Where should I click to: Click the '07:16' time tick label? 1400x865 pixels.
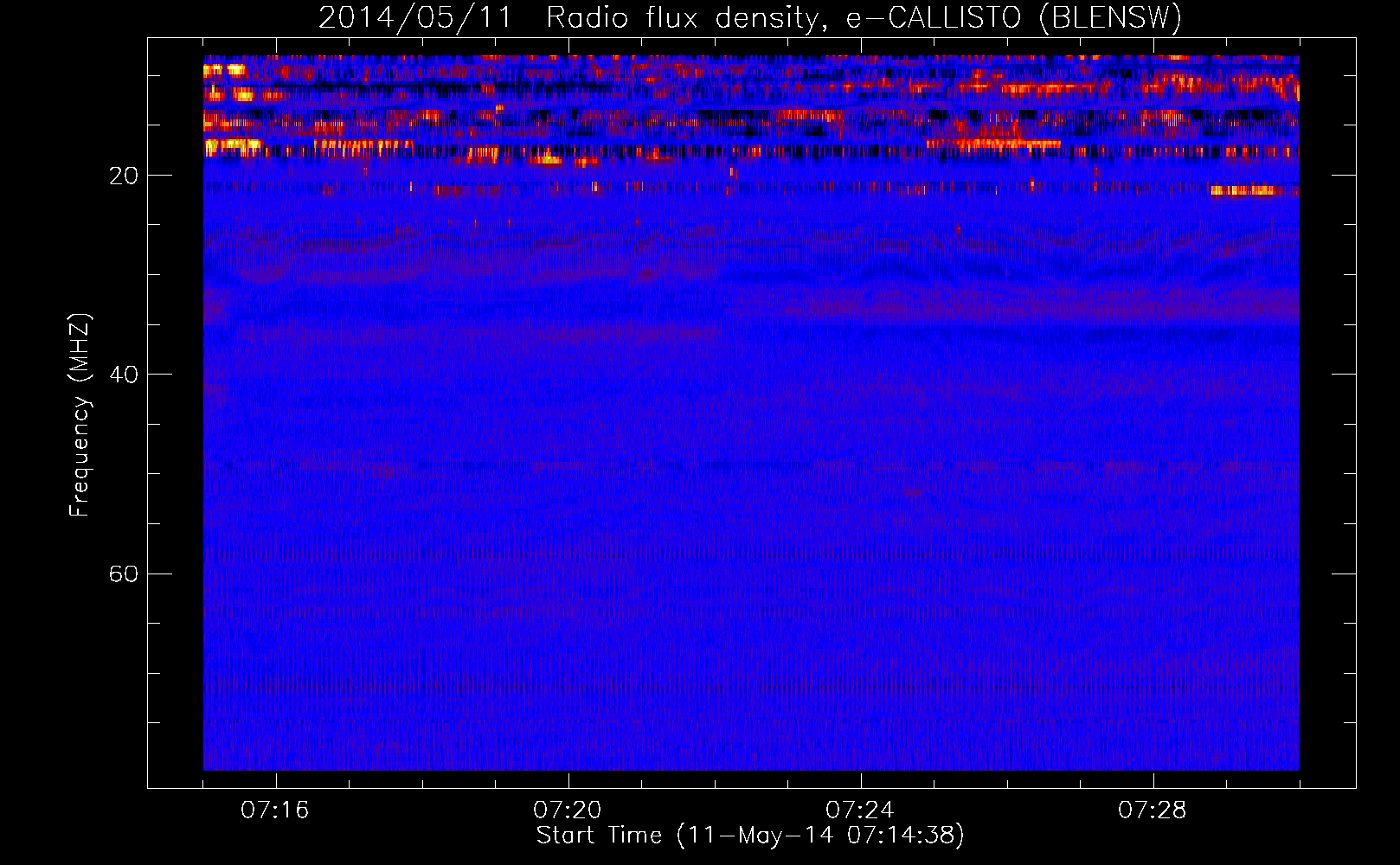pos(275,810)
